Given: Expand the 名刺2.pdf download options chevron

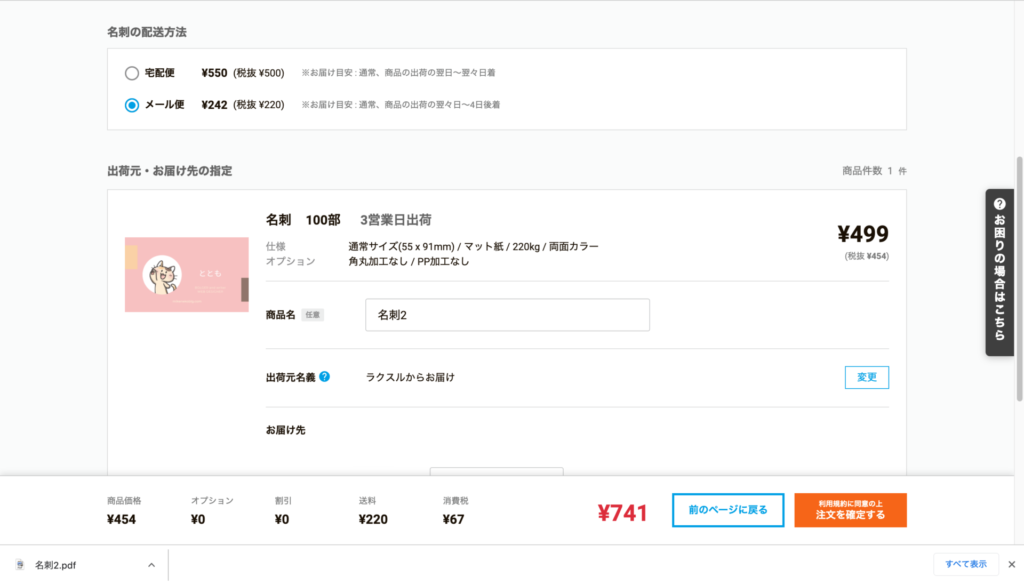Looking at the screenshot, I should 152,565.
